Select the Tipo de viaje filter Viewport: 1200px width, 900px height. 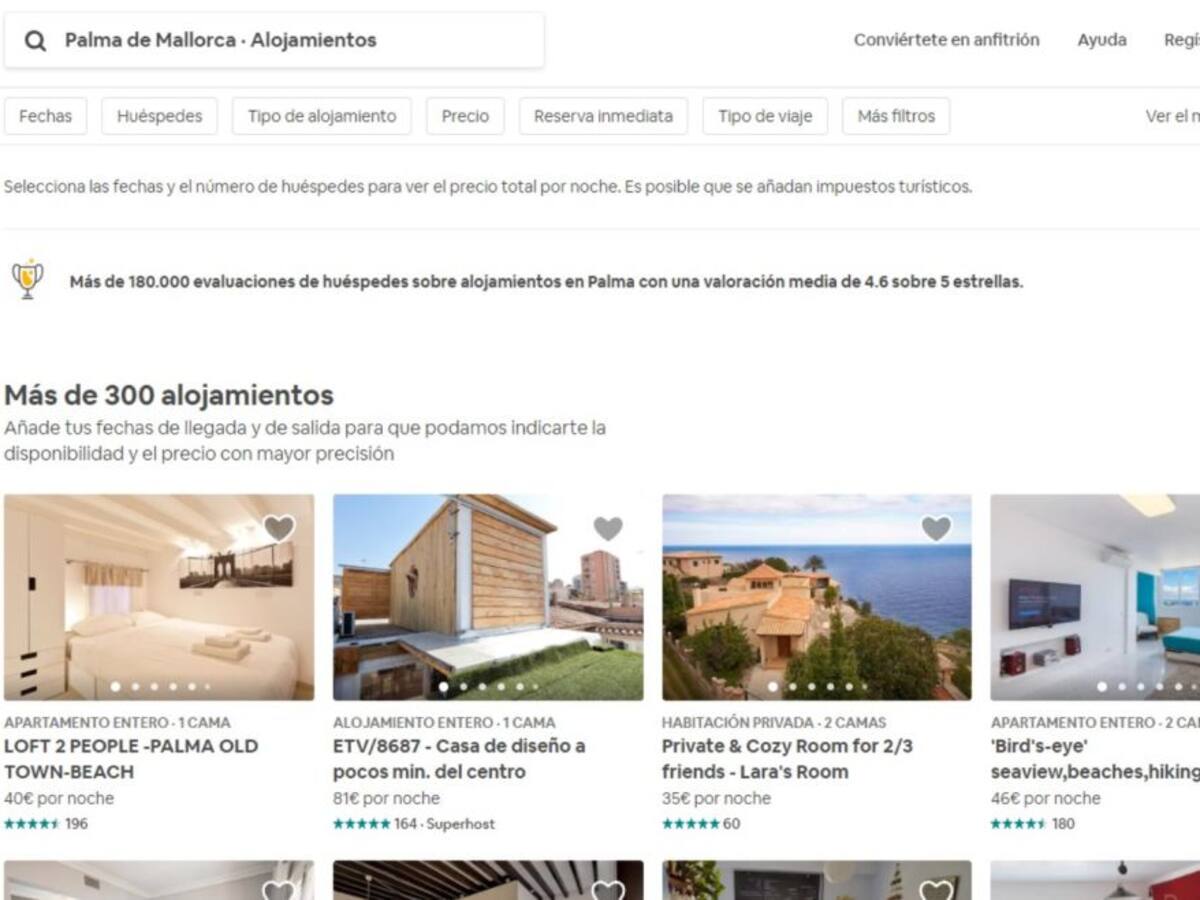765,116
